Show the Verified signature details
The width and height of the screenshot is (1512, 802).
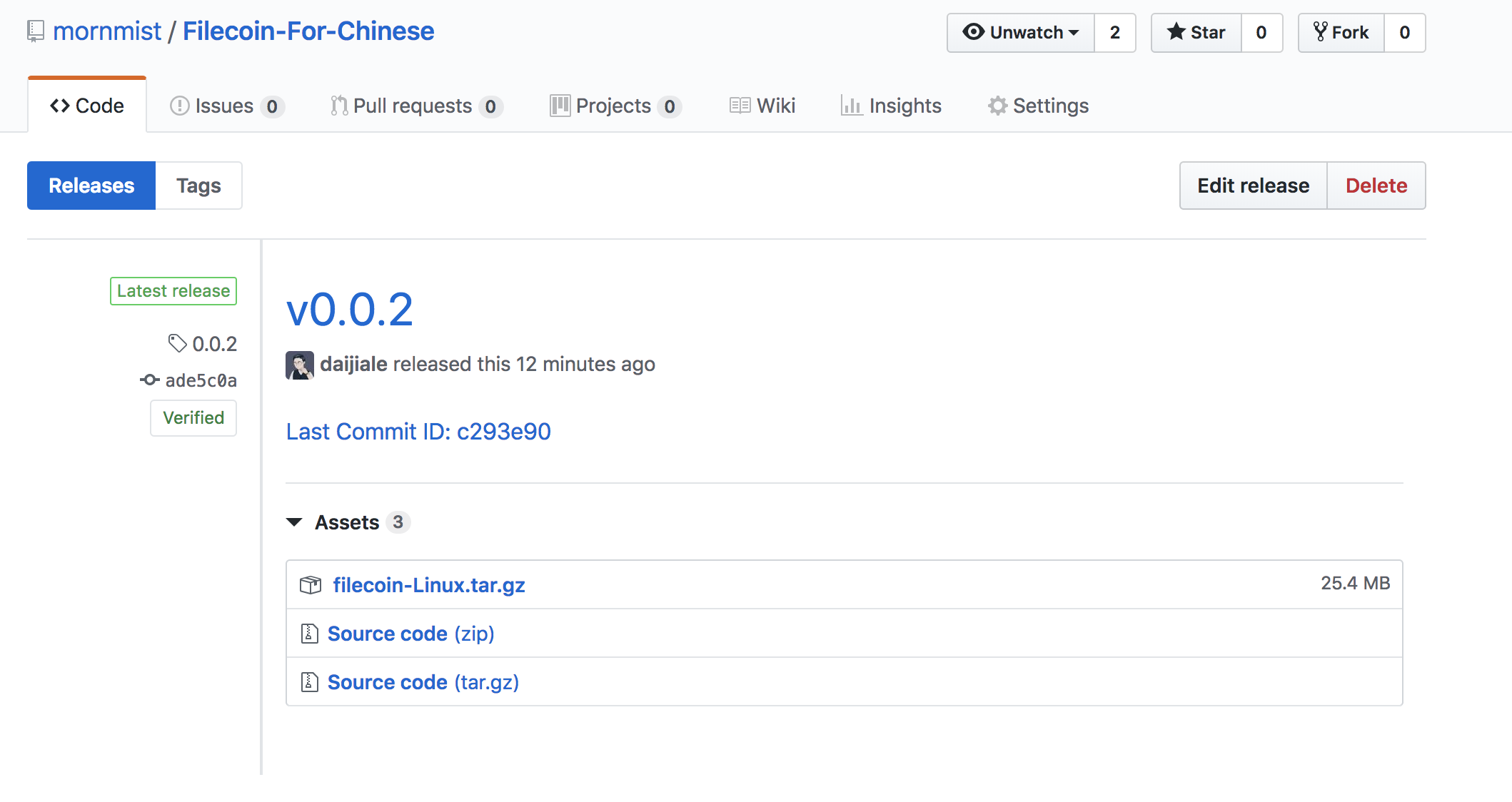(x=193, y=417)
